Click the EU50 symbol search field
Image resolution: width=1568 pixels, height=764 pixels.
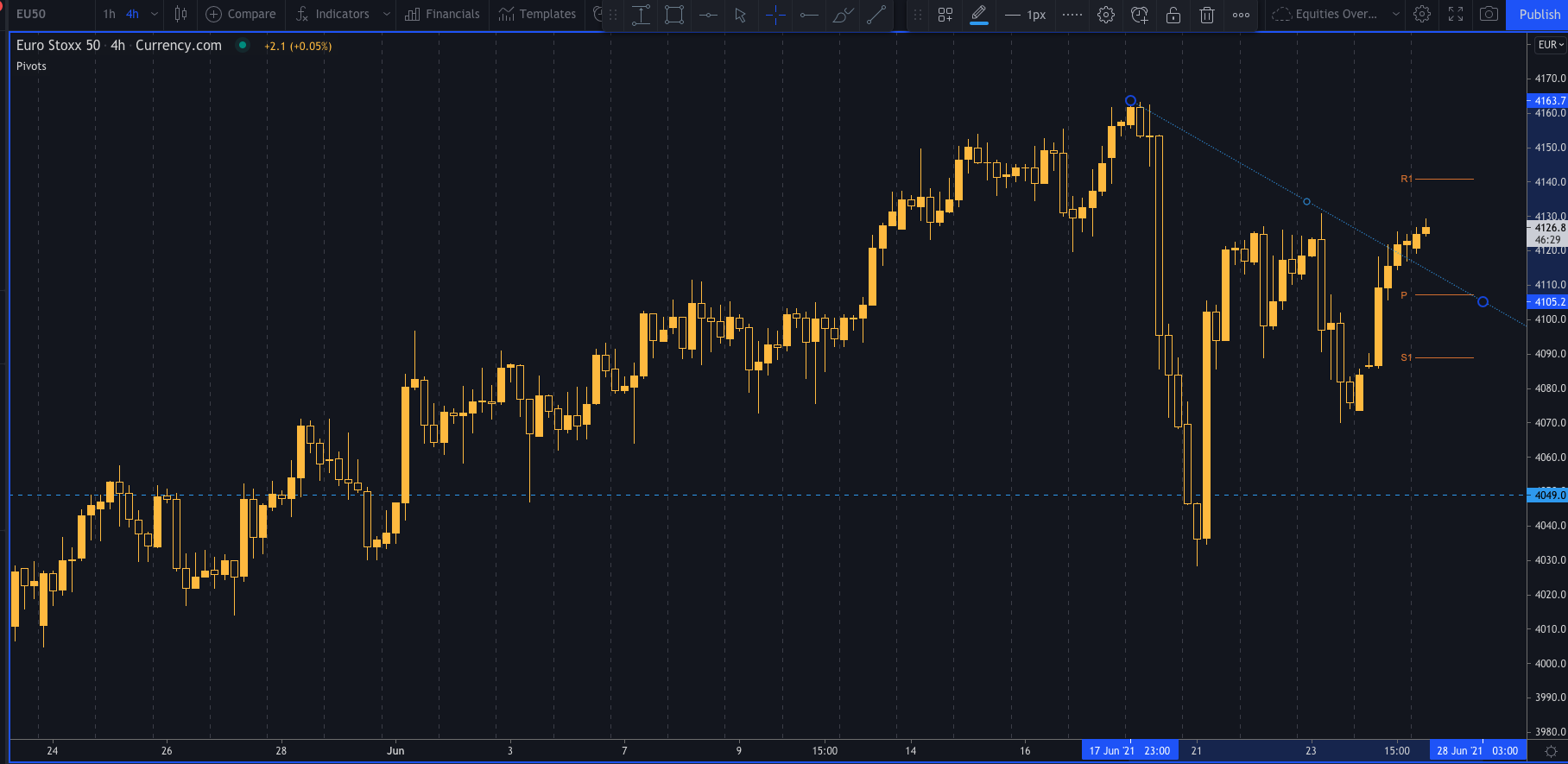click(x=50, y=14)
